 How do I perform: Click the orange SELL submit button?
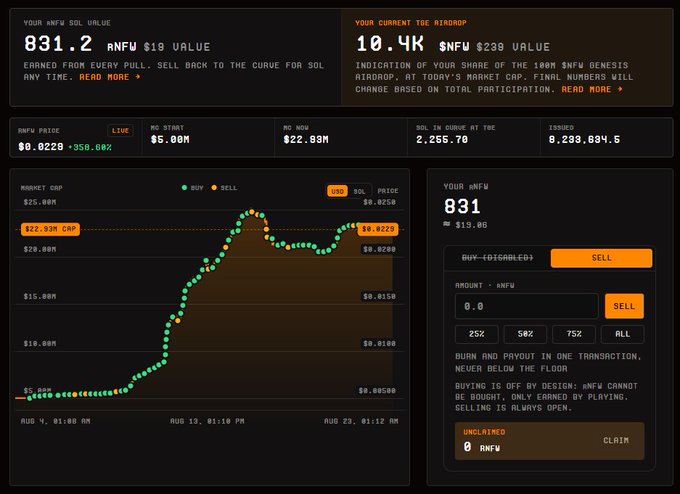pos(624,306)
